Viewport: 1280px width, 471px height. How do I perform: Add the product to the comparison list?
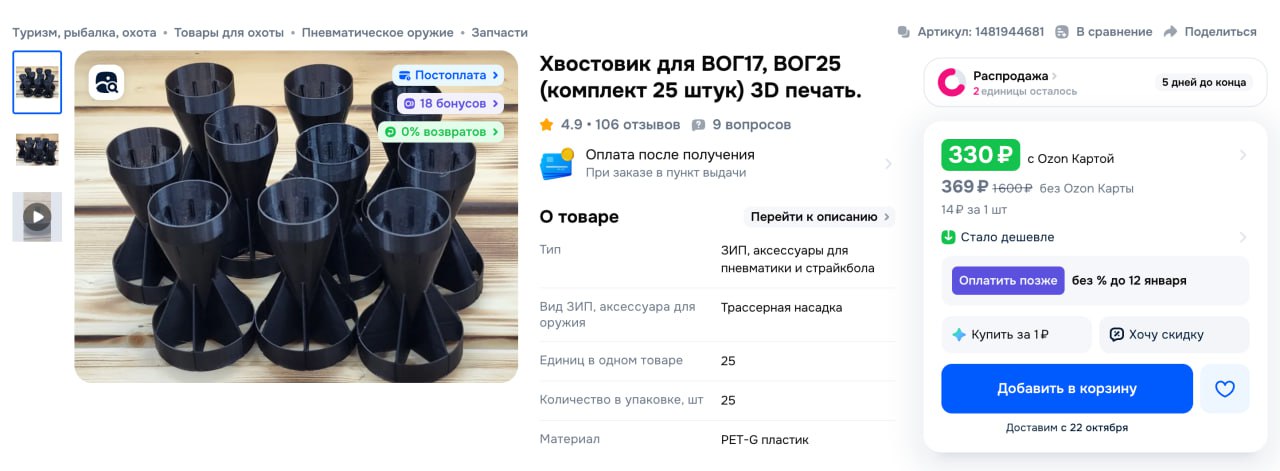point(1103,32)
